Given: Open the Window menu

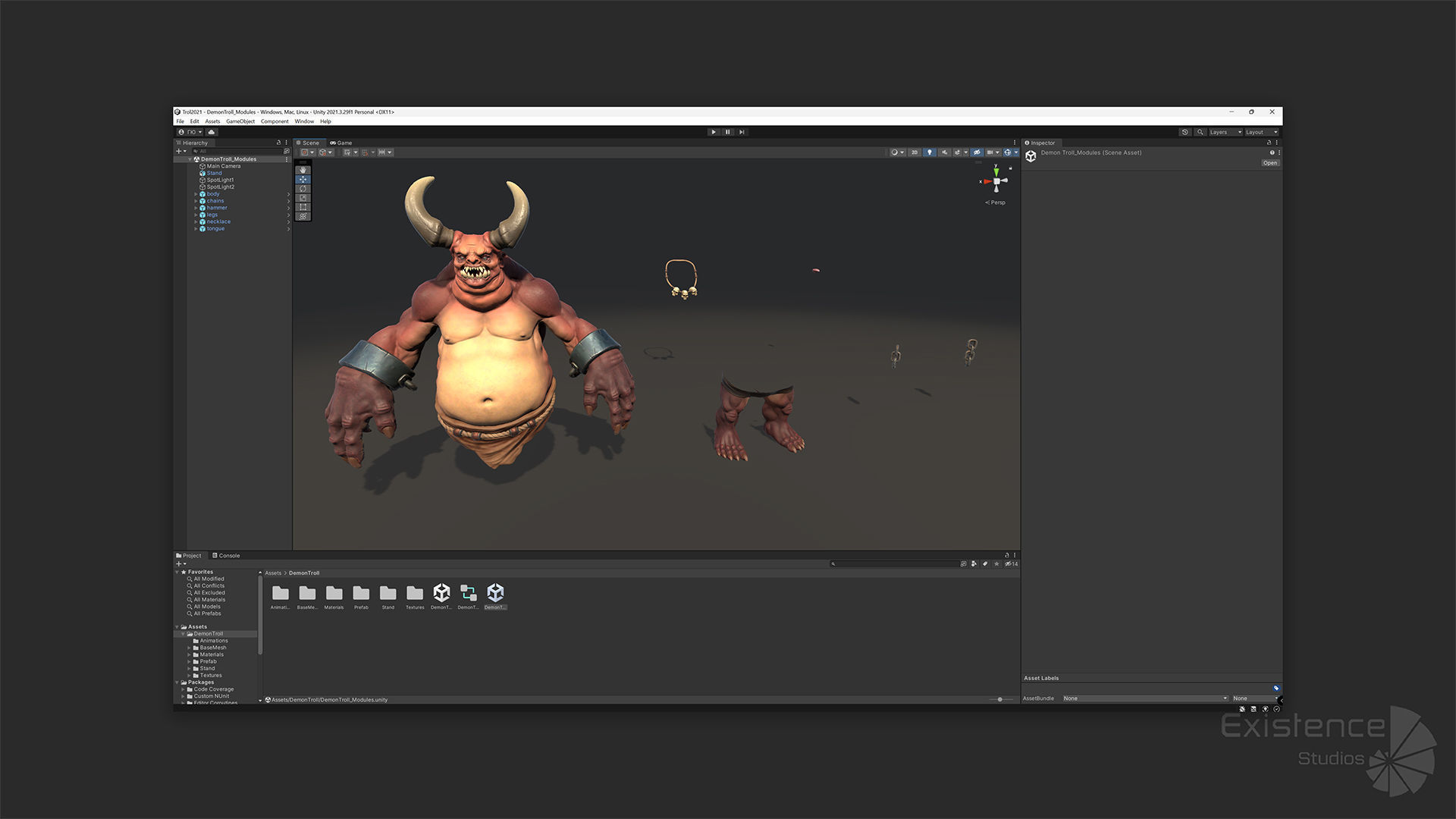Looking at the screenshot, I should [x=304, y=121].
